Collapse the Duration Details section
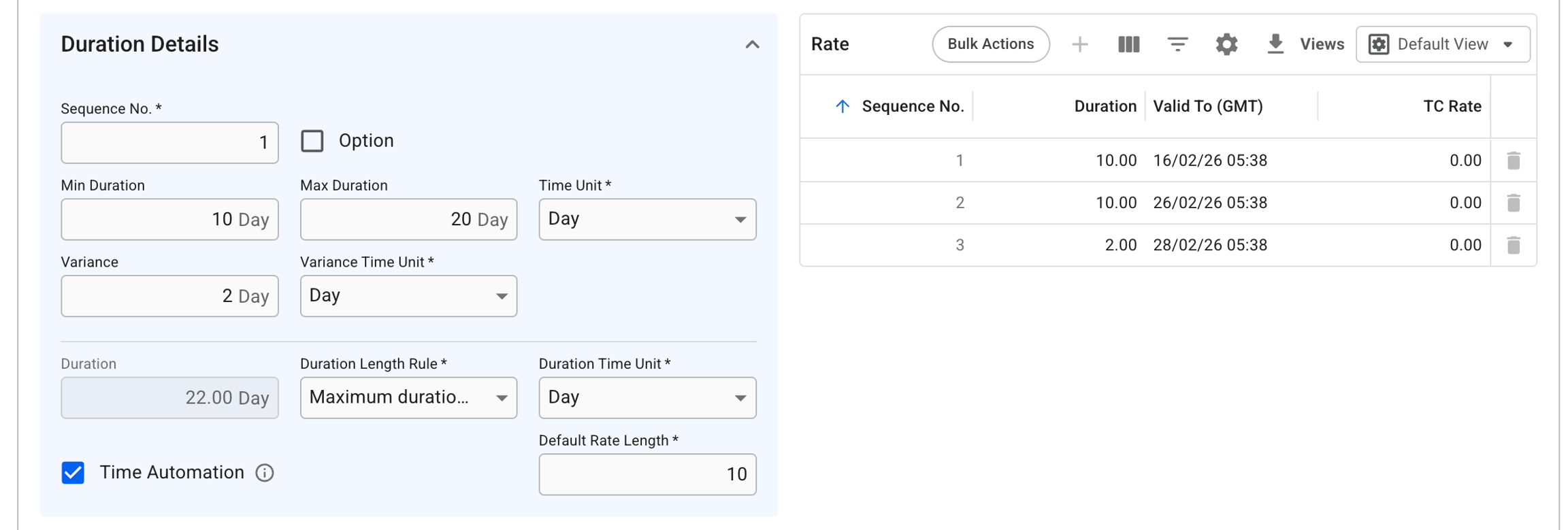The image size is (1568, 530). (x=752, y=45)
